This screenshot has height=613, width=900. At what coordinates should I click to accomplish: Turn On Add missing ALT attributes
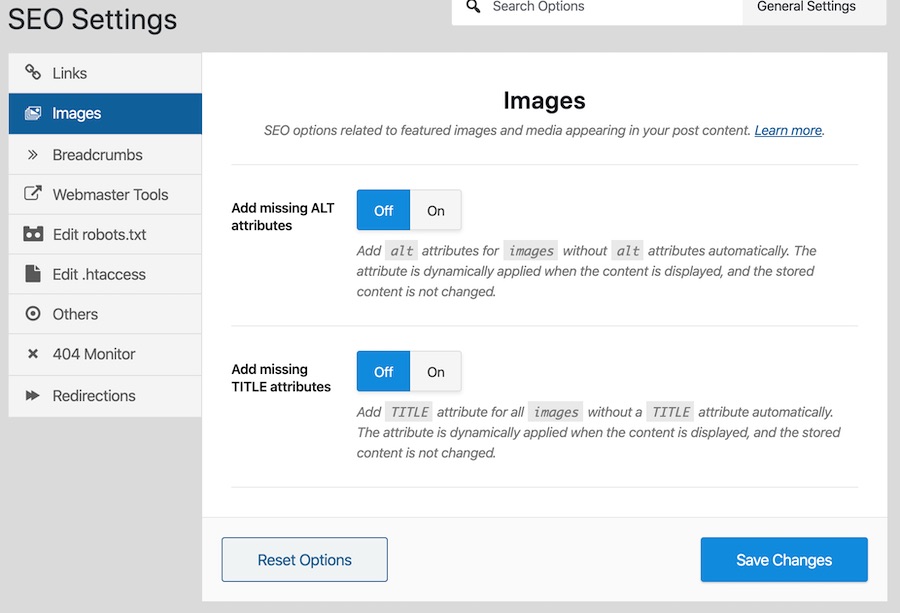(436, 211)
